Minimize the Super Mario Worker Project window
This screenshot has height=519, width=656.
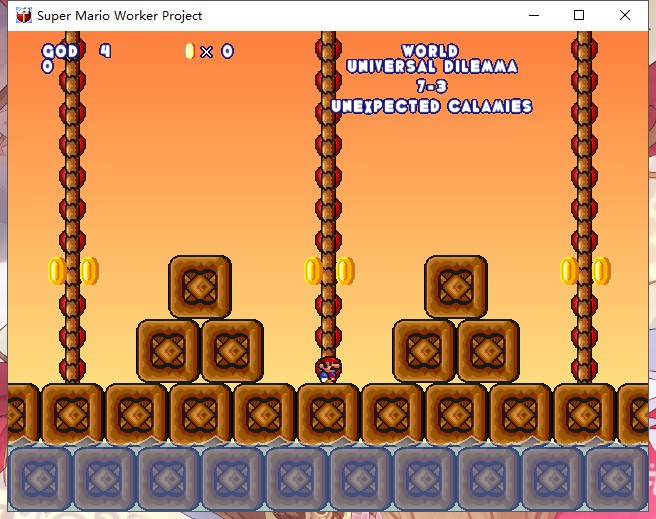coord(534,15)
